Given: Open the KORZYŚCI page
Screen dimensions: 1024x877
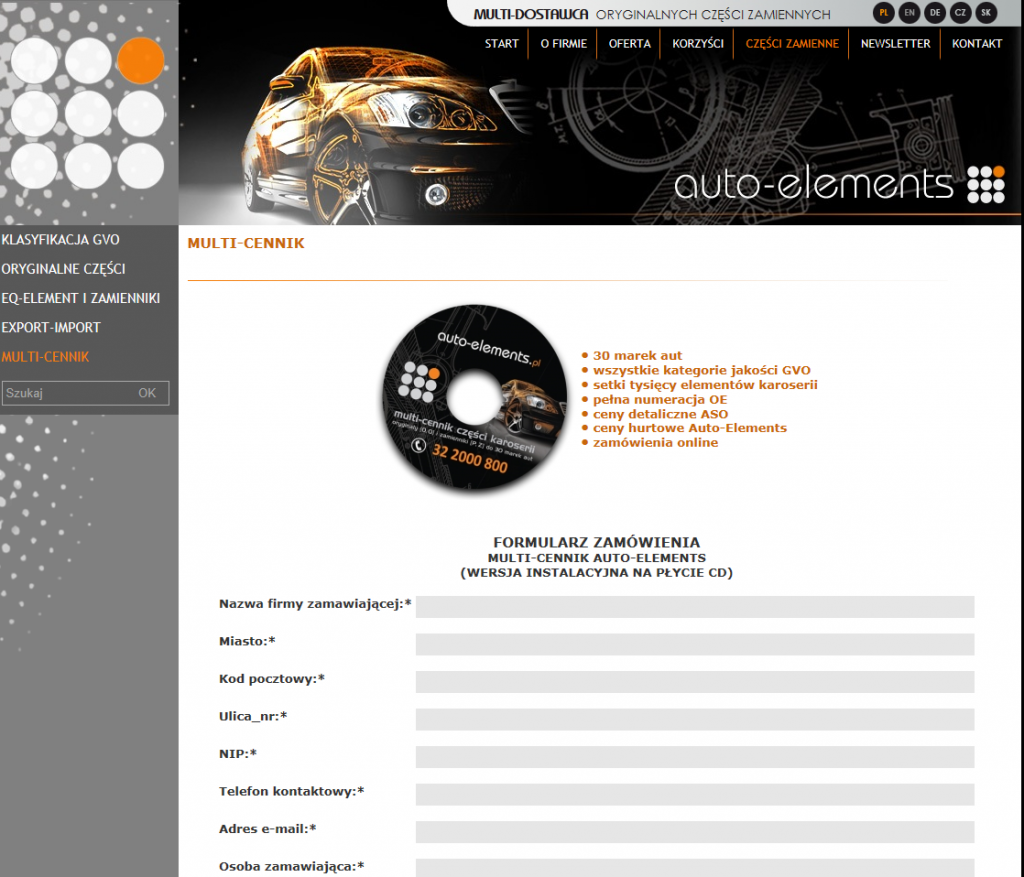Looking at the screenshot, I should click(698, 44).
